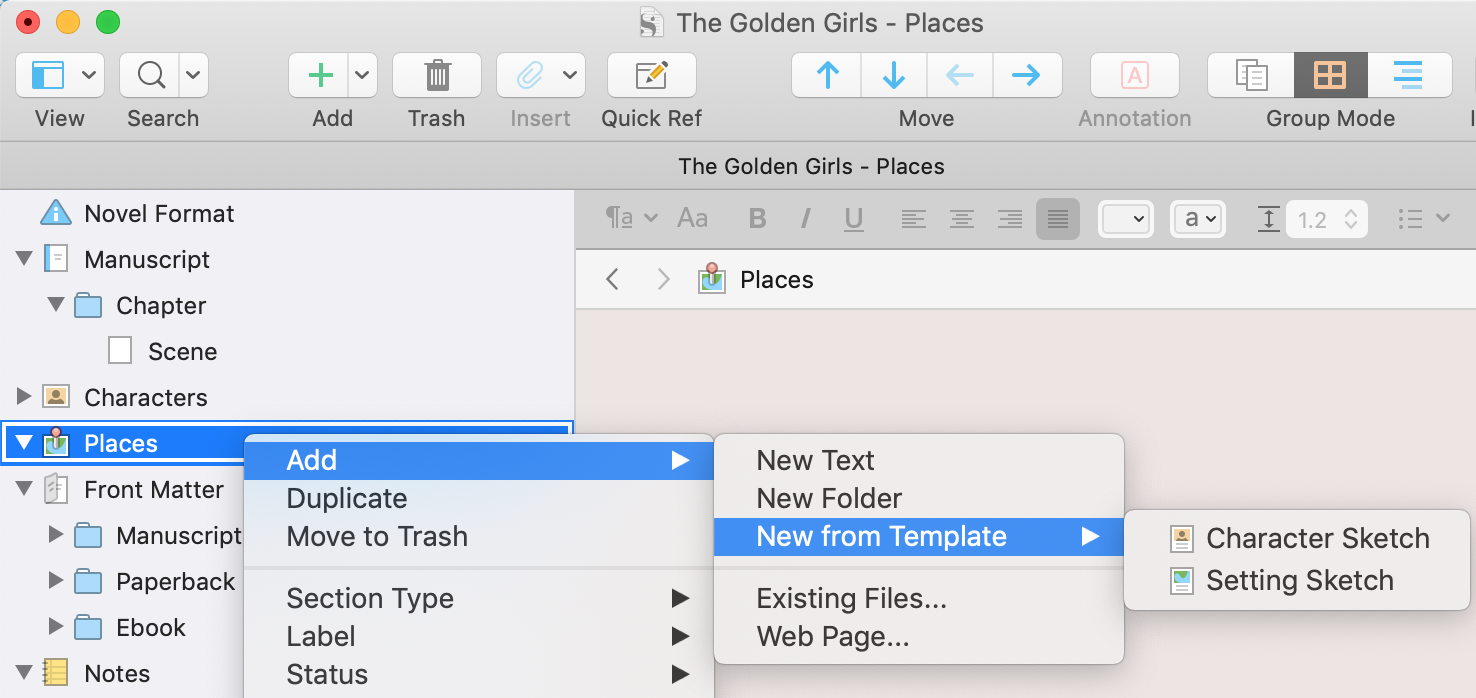This screenshot has width=1476, height=698.
Task: Open the highlight color dropdown
Action: [1198, 218]
